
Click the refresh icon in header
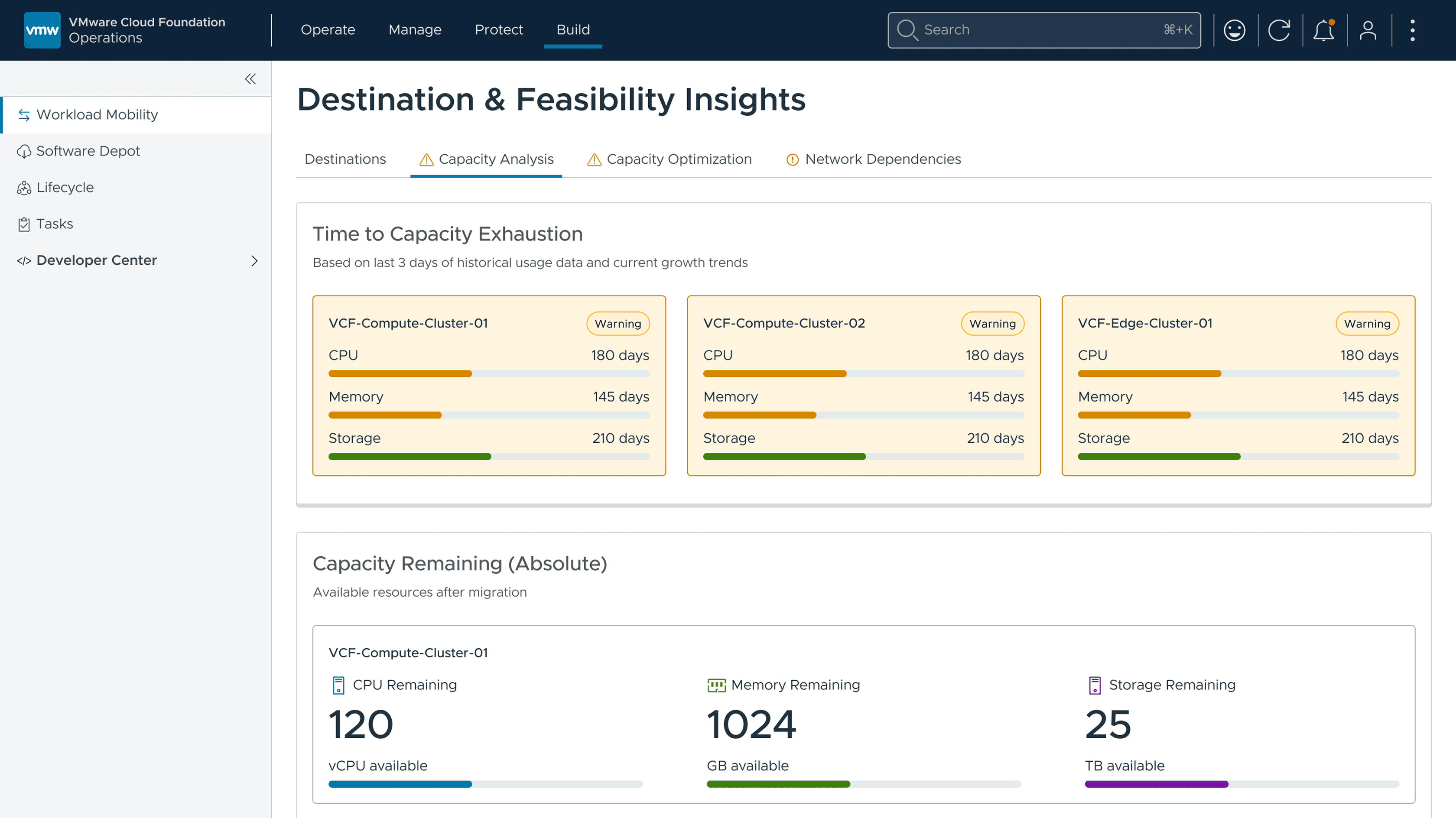[1278, 30]
